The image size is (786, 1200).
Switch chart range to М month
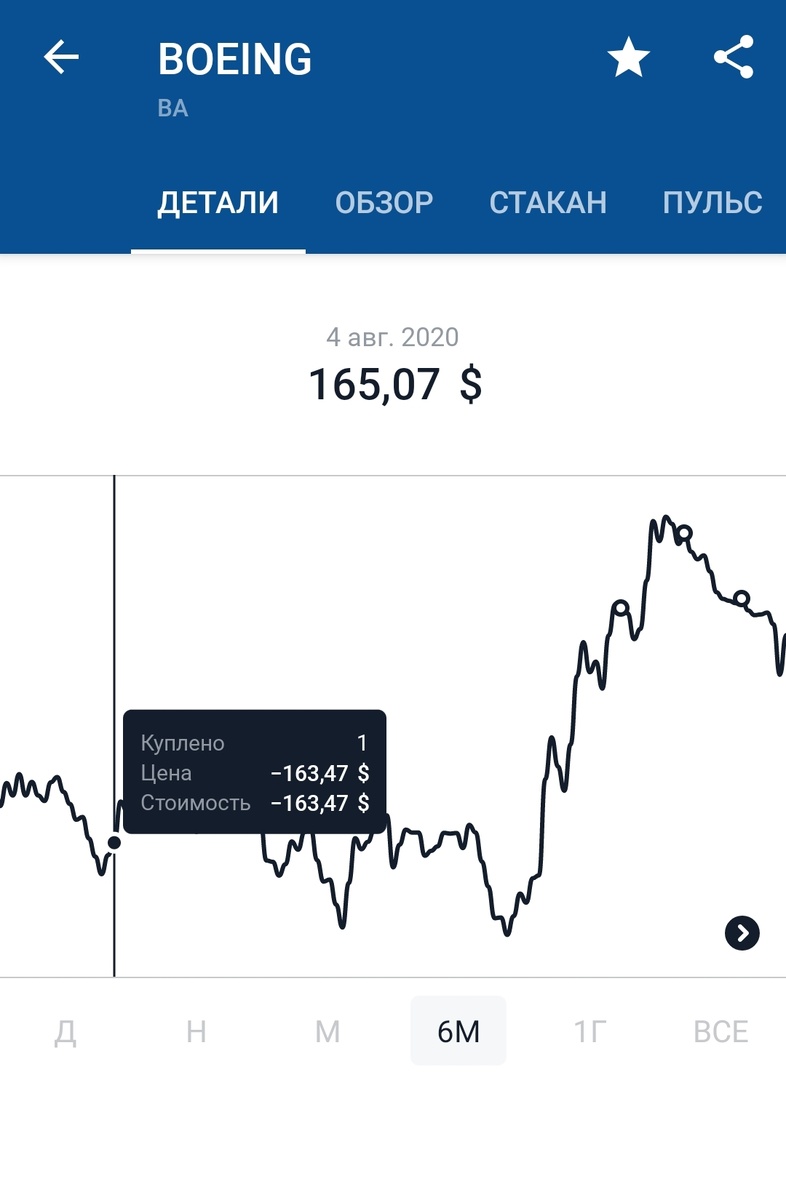tap(328, 1031)
